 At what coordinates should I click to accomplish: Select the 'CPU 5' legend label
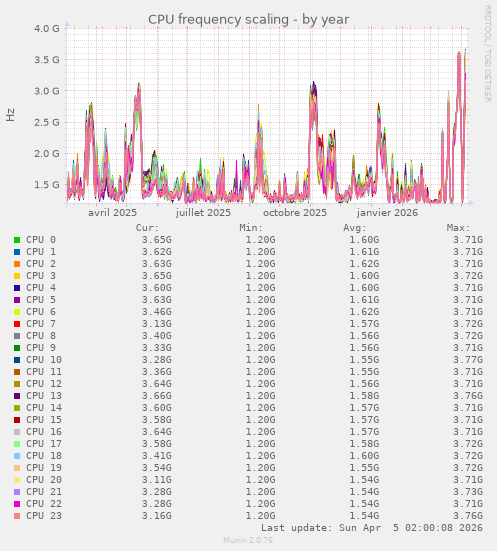(41, 300)
